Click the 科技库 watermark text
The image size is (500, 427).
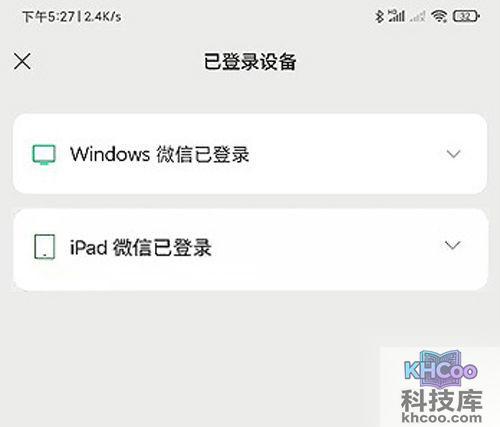[442, 400]
